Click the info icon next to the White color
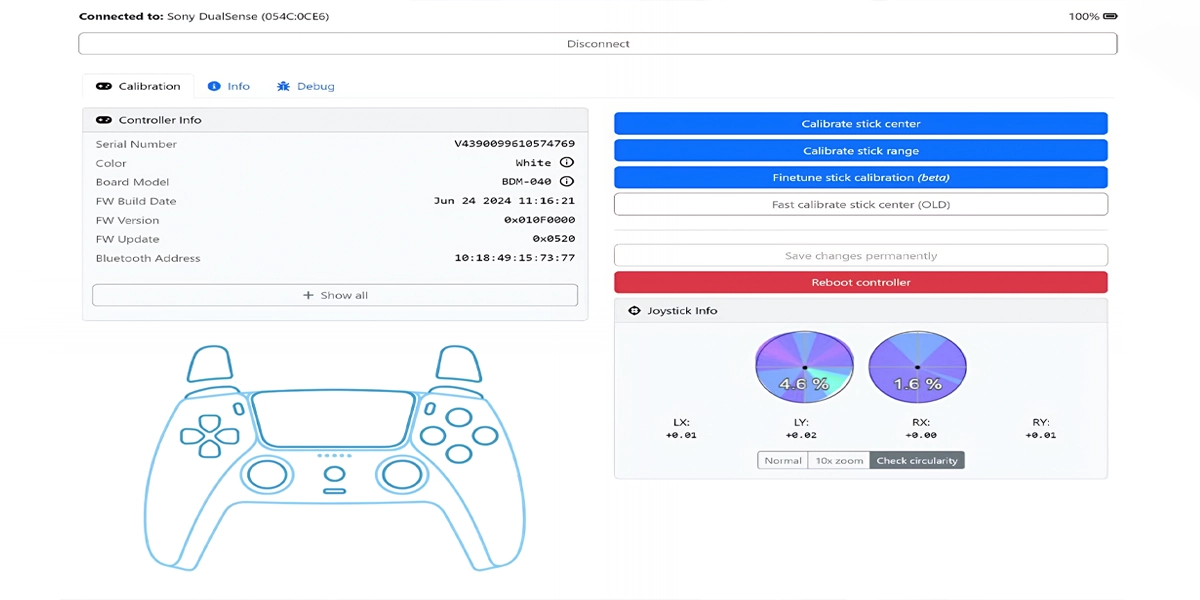 point(565,162)
